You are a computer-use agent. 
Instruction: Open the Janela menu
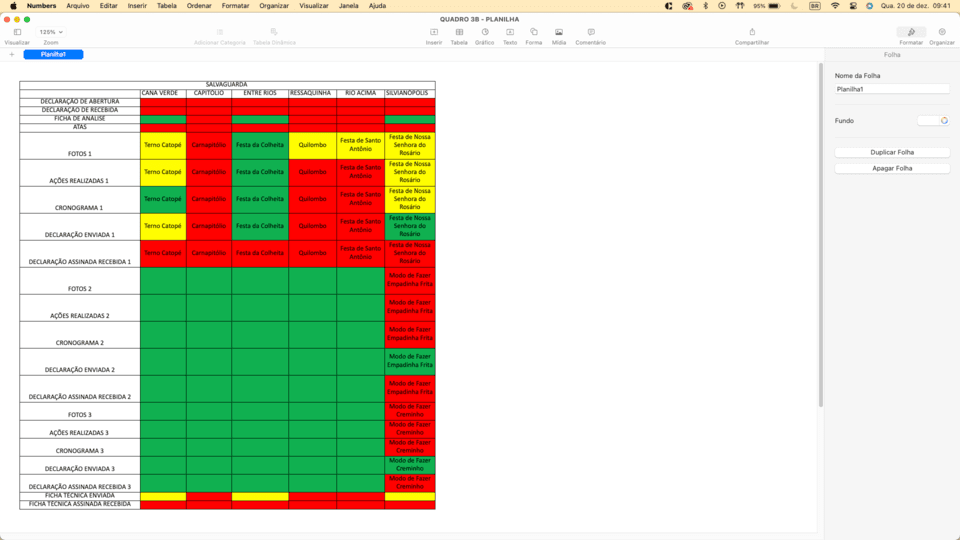point(348,6)
